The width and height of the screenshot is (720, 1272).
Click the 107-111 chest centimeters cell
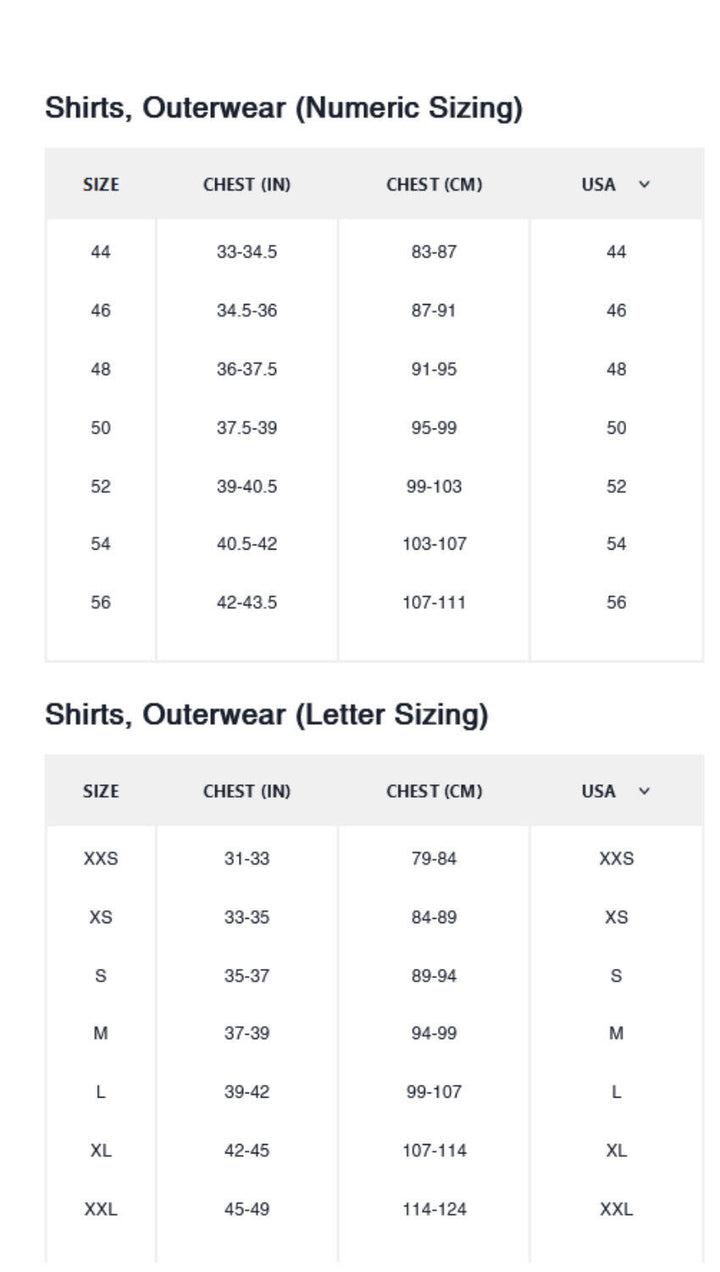point(434,603)
